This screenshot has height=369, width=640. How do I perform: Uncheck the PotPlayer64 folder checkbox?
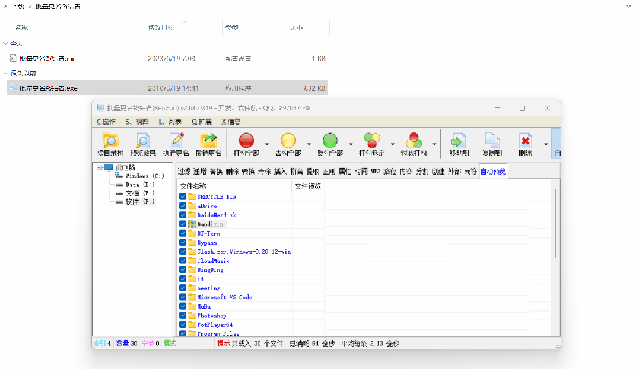point(182,325)
